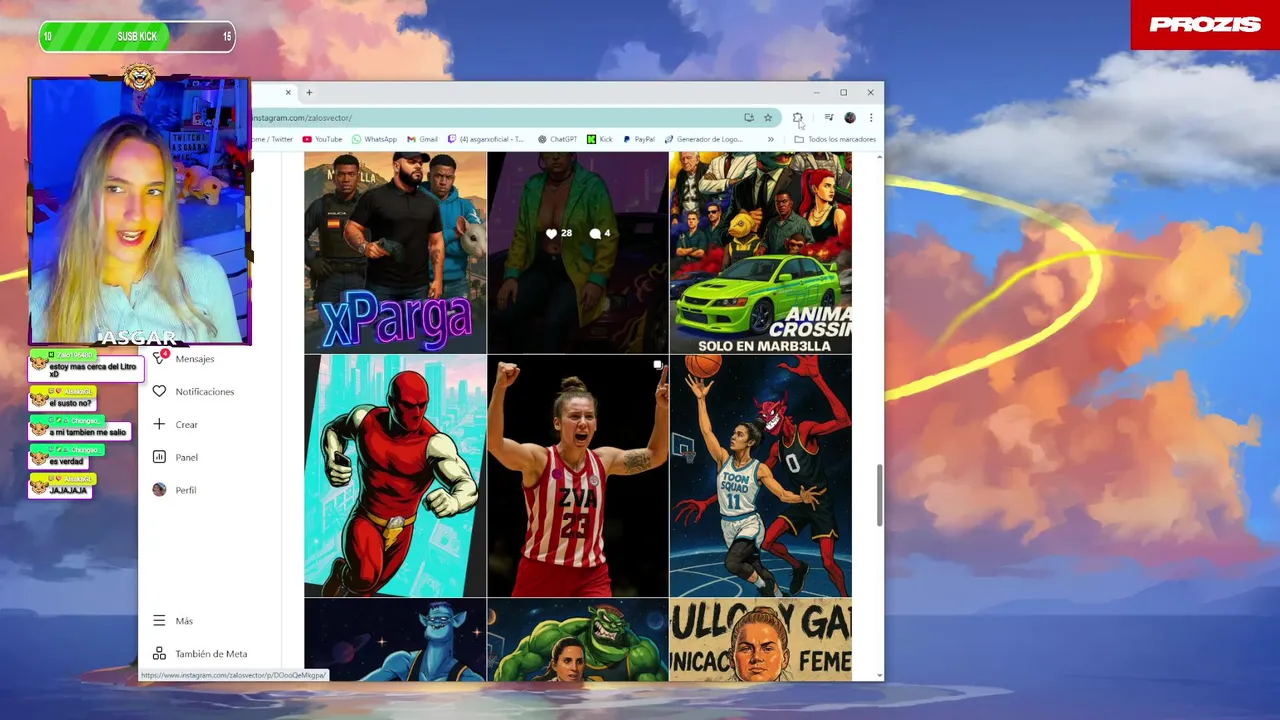Viewport: 1280px width, 720px height.
Task: Open Kick bookmark
Action: [x=600, y=140]
